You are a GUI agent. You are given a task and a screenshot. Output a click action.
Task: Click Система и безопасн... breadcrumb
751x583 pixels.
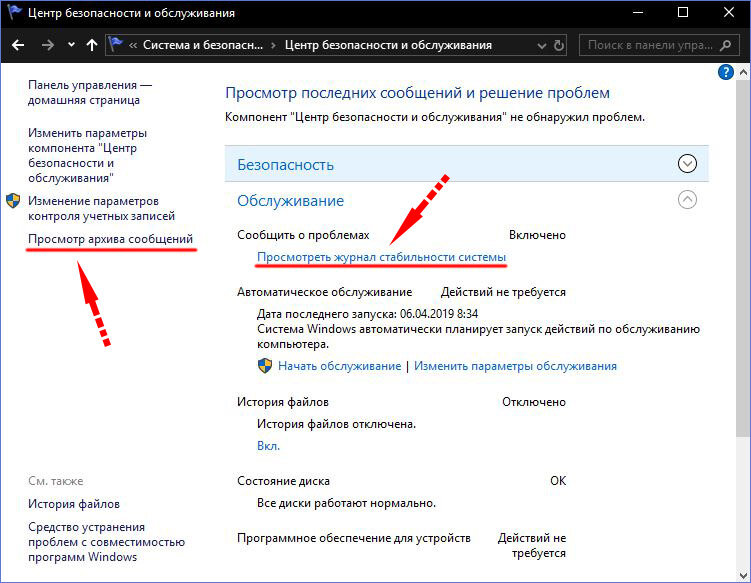pos(203,45)
